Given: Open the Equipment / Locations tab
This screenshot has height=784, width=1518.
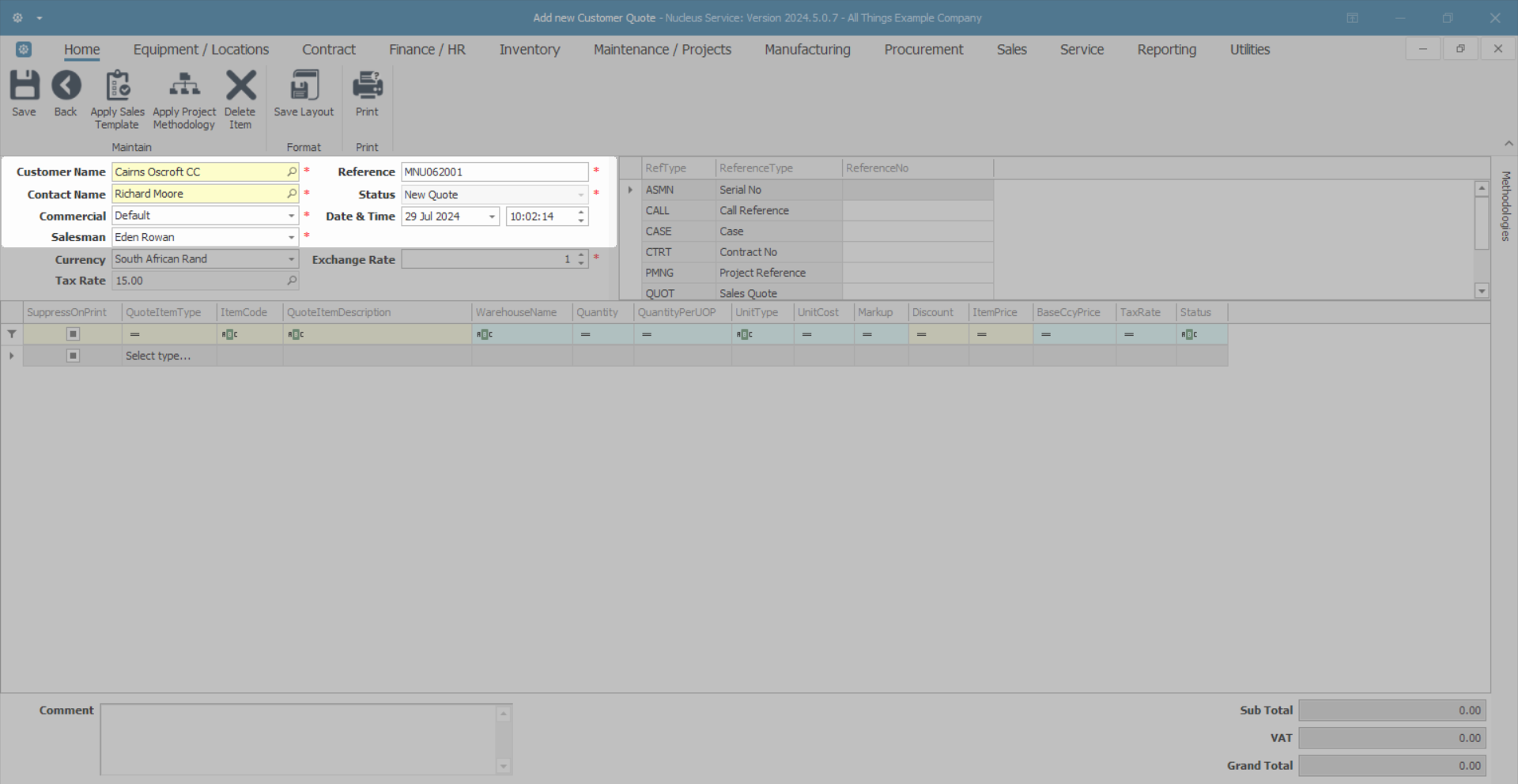Looking at the screenshot, I should click(x=201, y=49).
